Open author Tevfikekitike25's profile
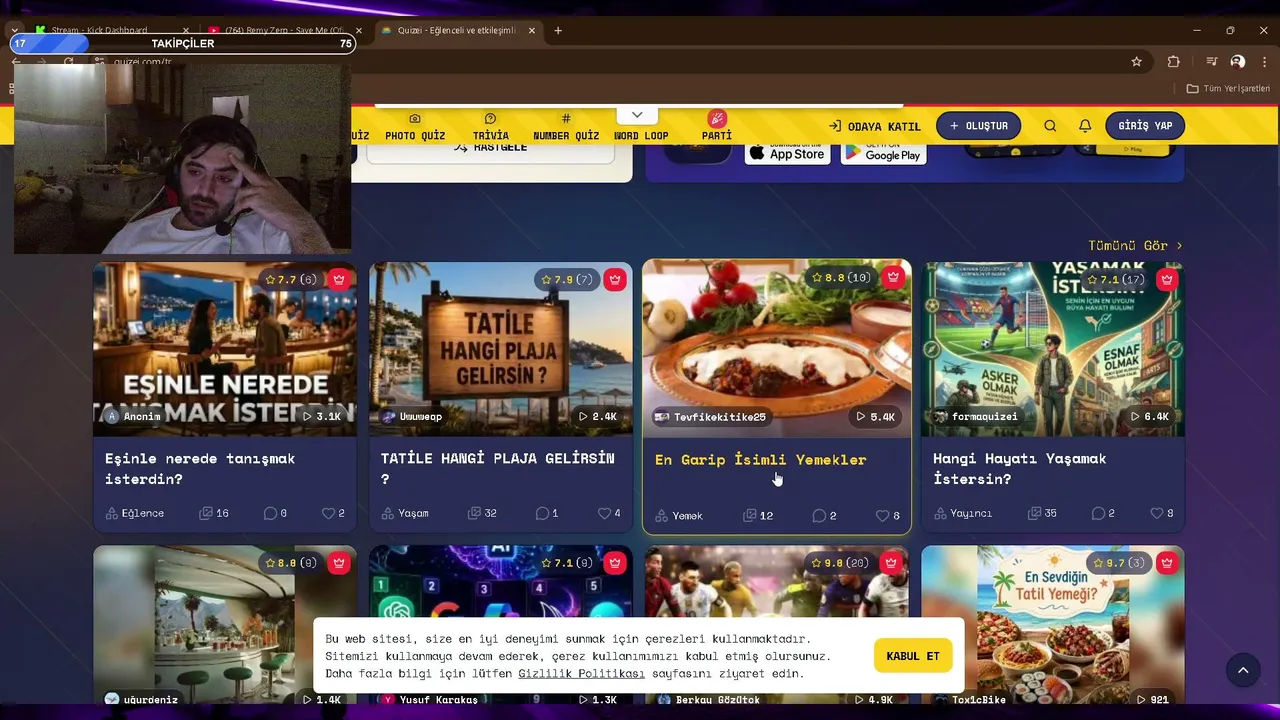 (x=711, y=417)
